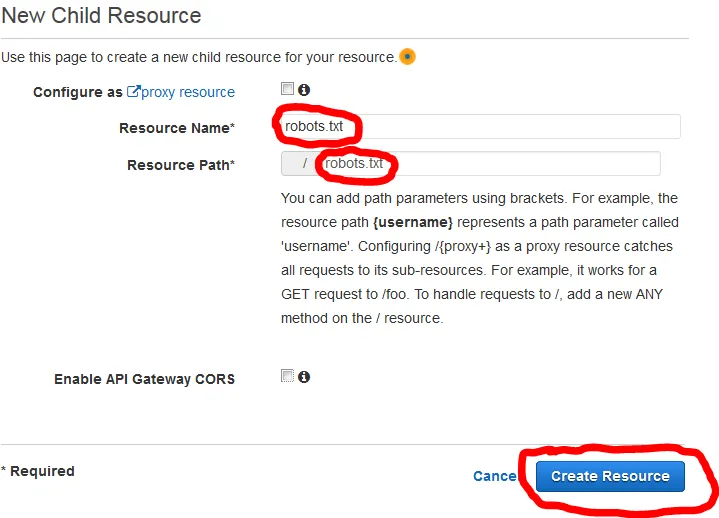Enable the Configure as proxy resource checkbox
The height and width of the screenshot is (518, 719).
click(288, 90)
